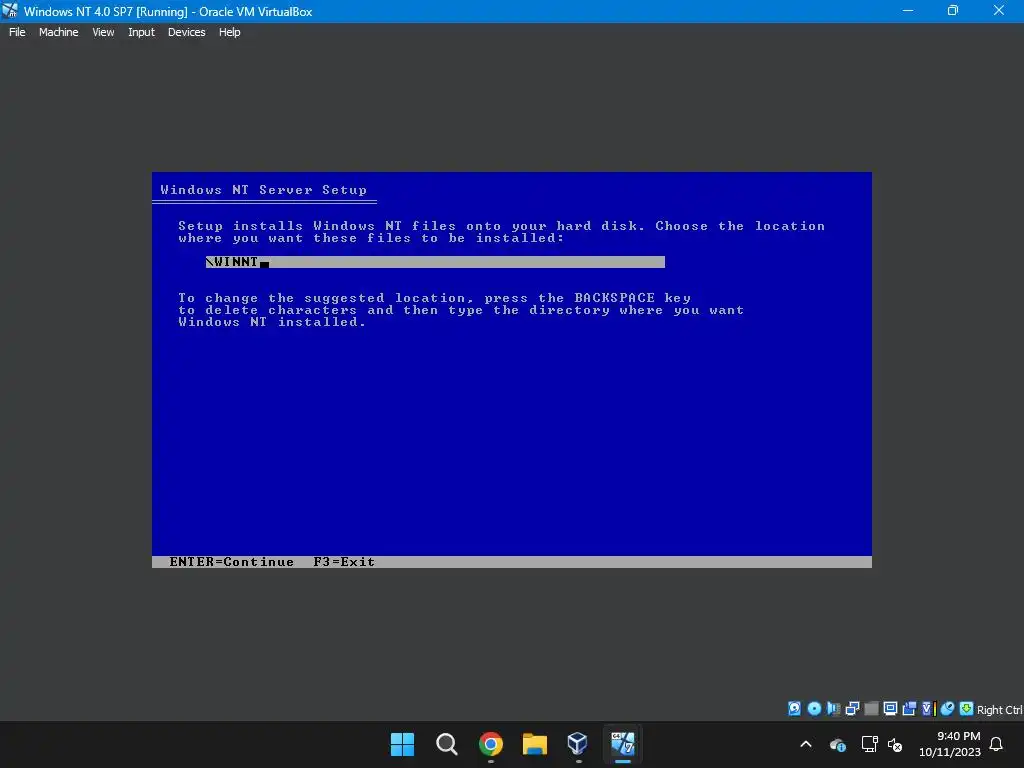This screenshot has height=768, width=1024.
Task: Launch Google Chrome from taskbar
Action: pos(490,744)
